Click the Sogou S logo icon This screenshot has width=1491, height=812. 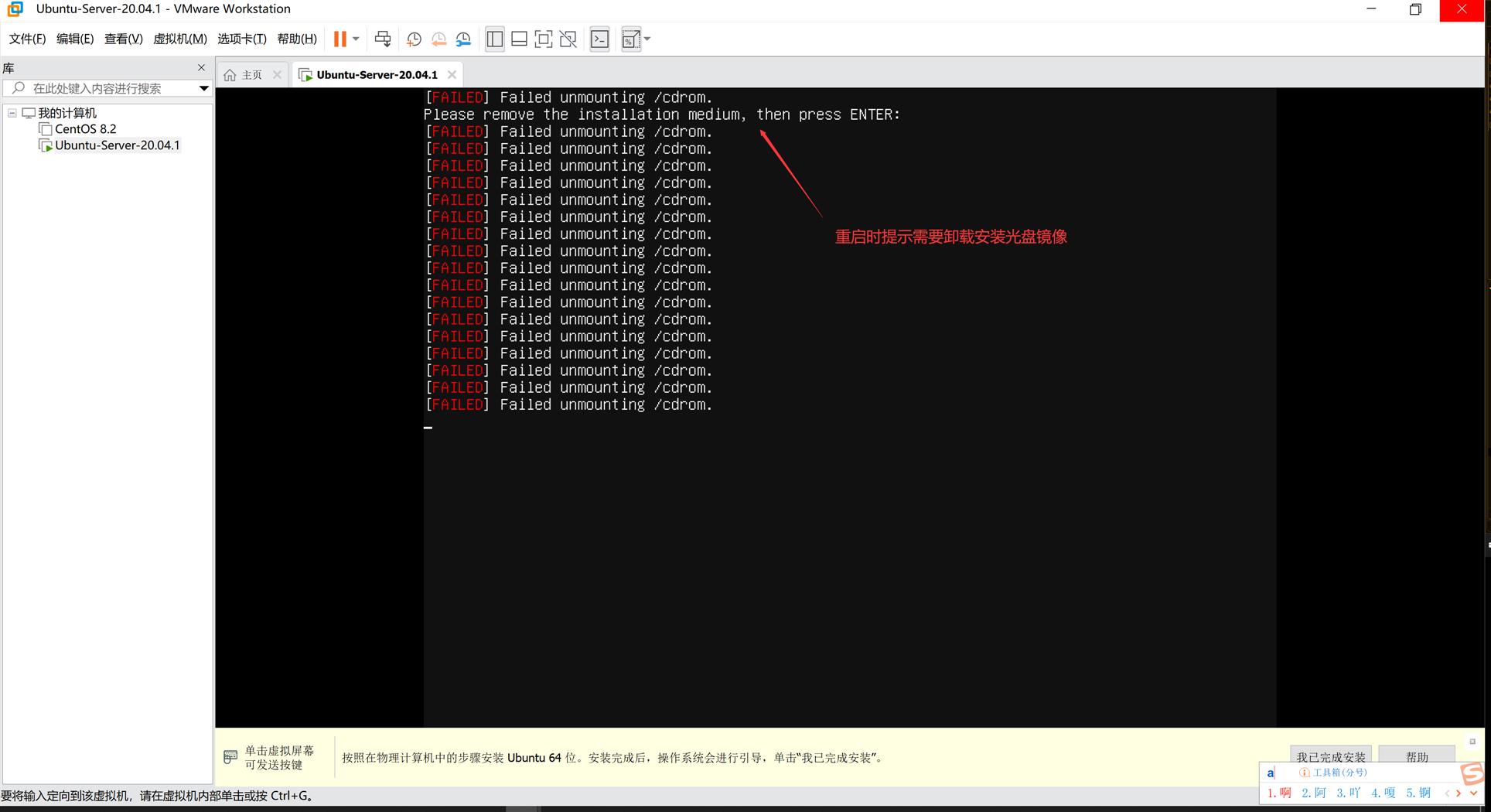coord(1473,773)
